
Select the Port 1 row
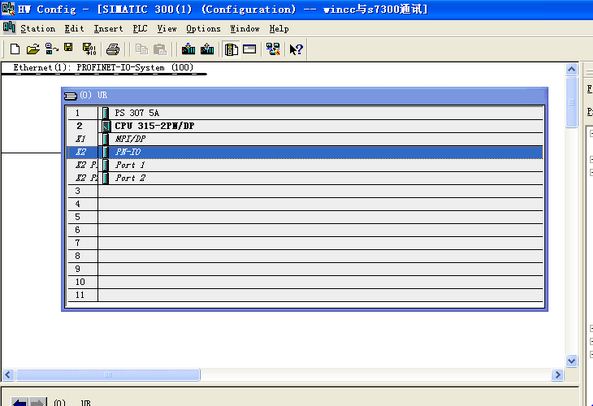click(305, 165)
